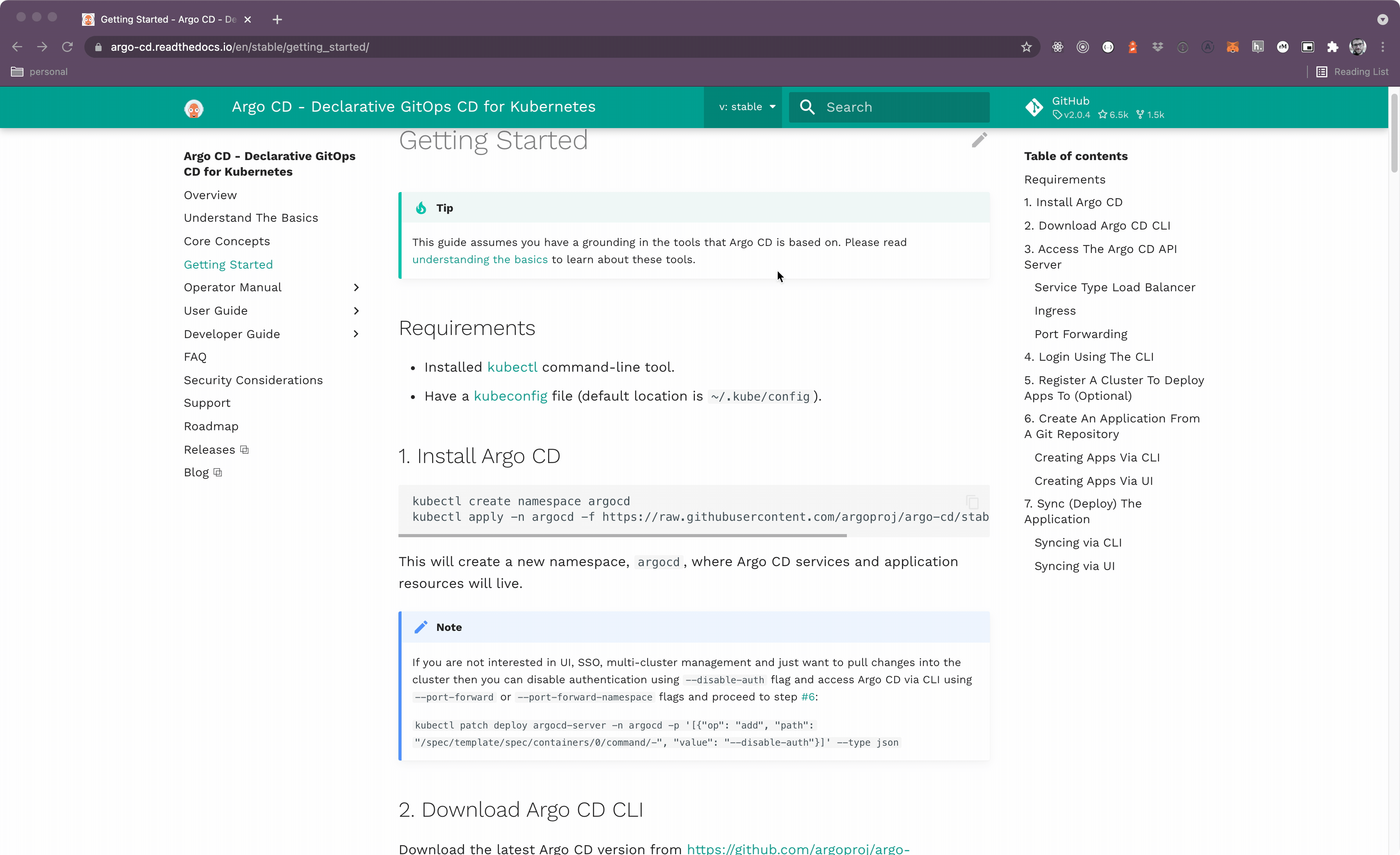Open the Support page
Viewport: 1400px width, 855px height.
tap(207, 403)
